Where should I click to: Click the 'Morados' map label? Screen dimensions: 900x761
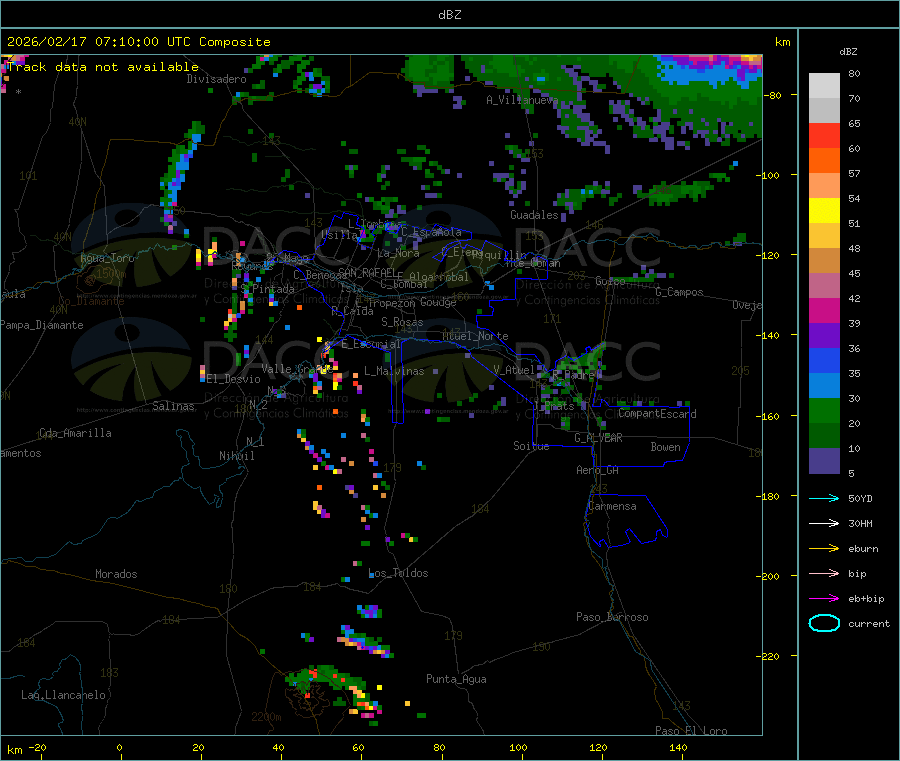tap(116, 574)
